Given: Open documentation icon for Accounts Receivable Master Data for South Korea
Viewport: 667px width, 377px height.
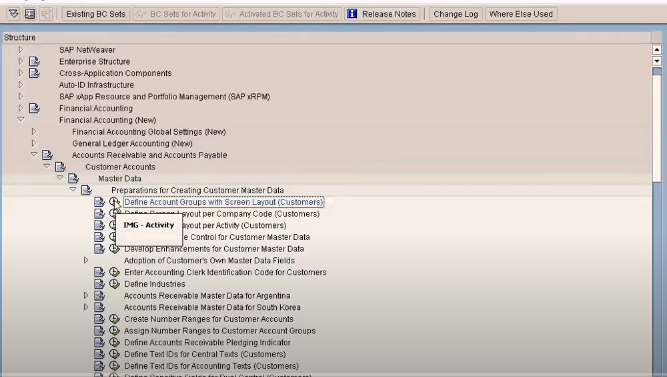Looking at the screenshot, I should pyautogui.click(x=100, y=307).
